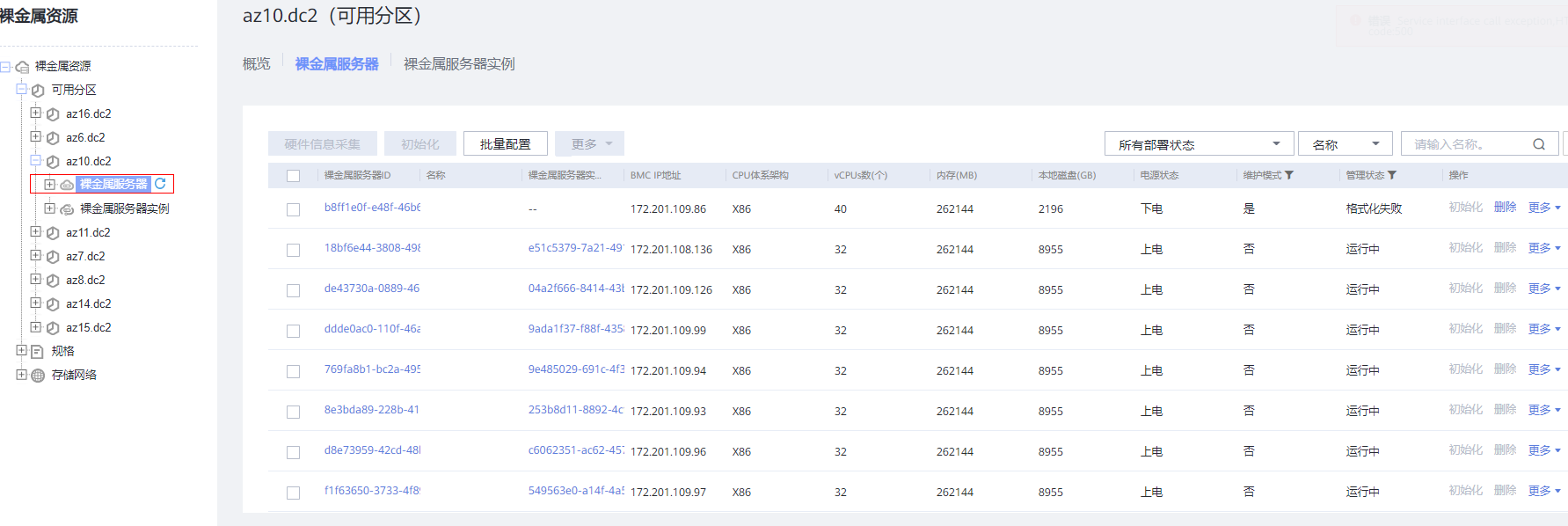Tick checkbox for server 172.201.109.86
Viewport: 1568px width, 526px height.
click(x=294, y=209)
